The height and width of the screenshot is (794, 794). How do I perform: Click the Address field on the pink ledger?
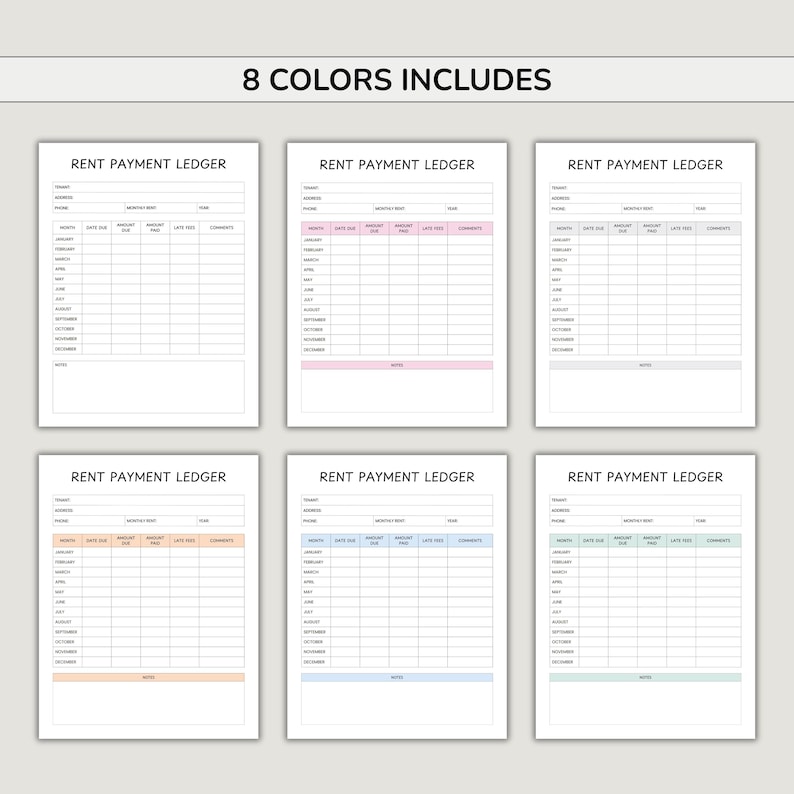[396, 198]
